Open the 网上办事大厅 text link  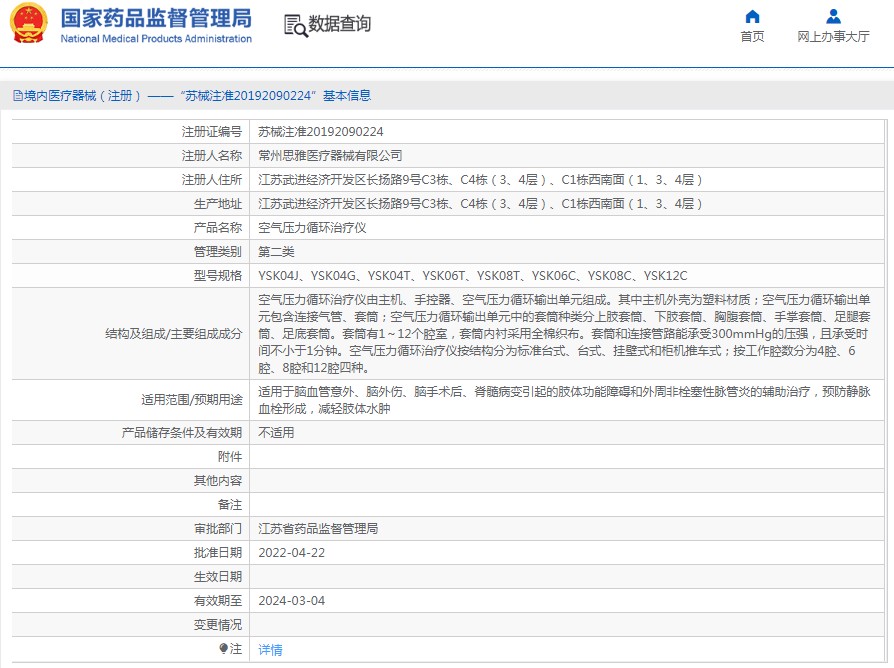(x=833, y=37)
